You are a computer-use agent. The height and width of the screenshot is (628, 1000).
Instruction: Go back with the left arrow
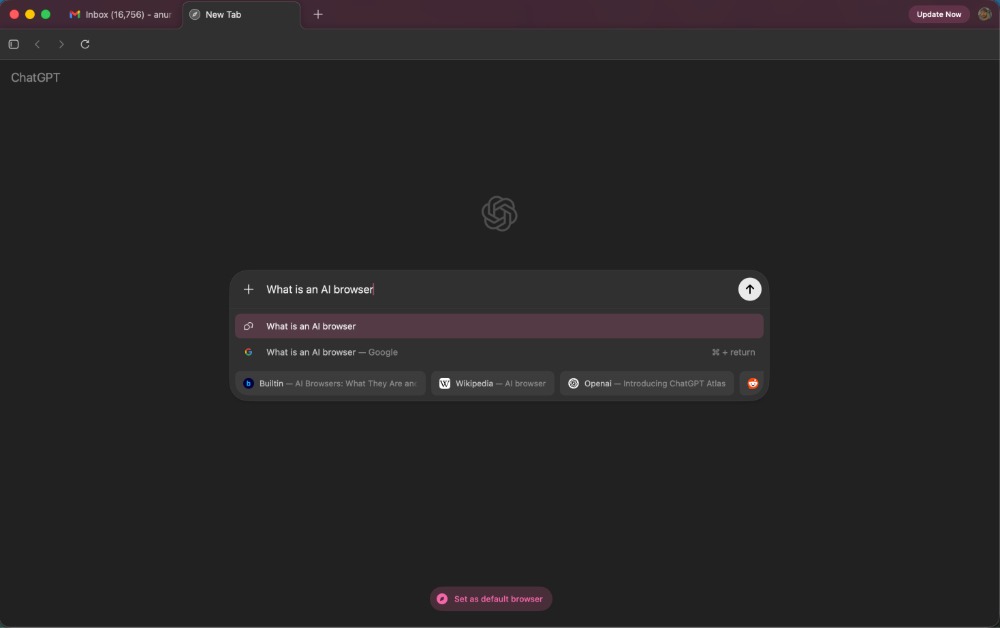tap(37, 44)
